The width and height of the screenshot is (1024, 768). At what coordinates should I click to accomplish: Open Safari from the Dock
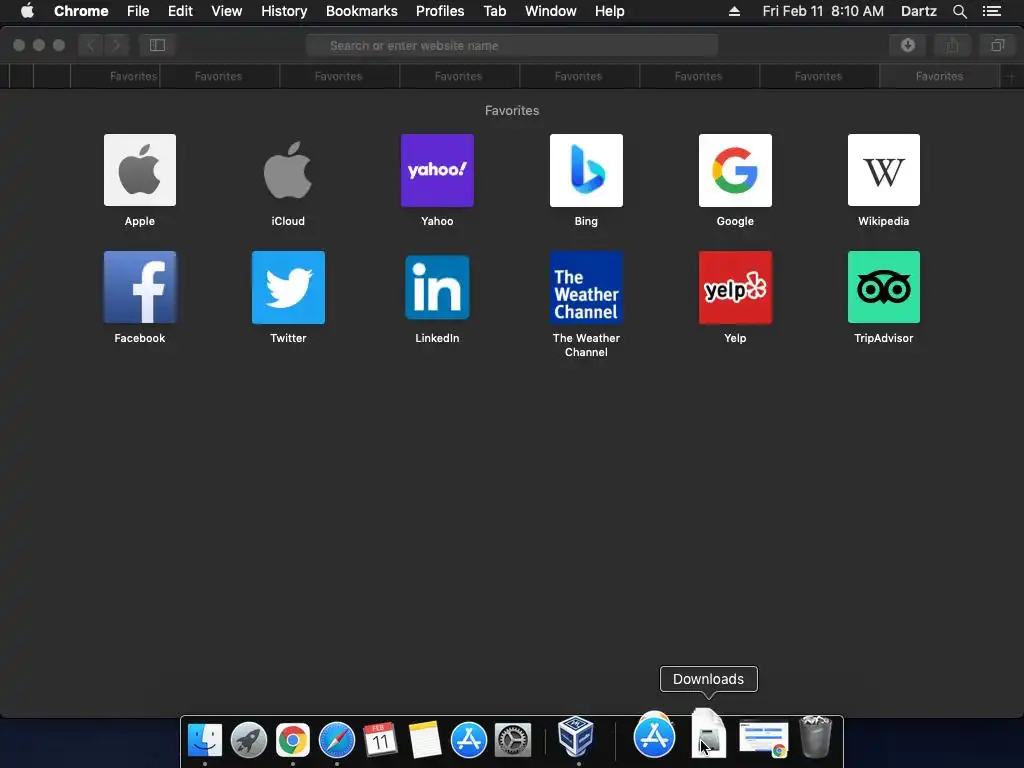click(336, 740)
